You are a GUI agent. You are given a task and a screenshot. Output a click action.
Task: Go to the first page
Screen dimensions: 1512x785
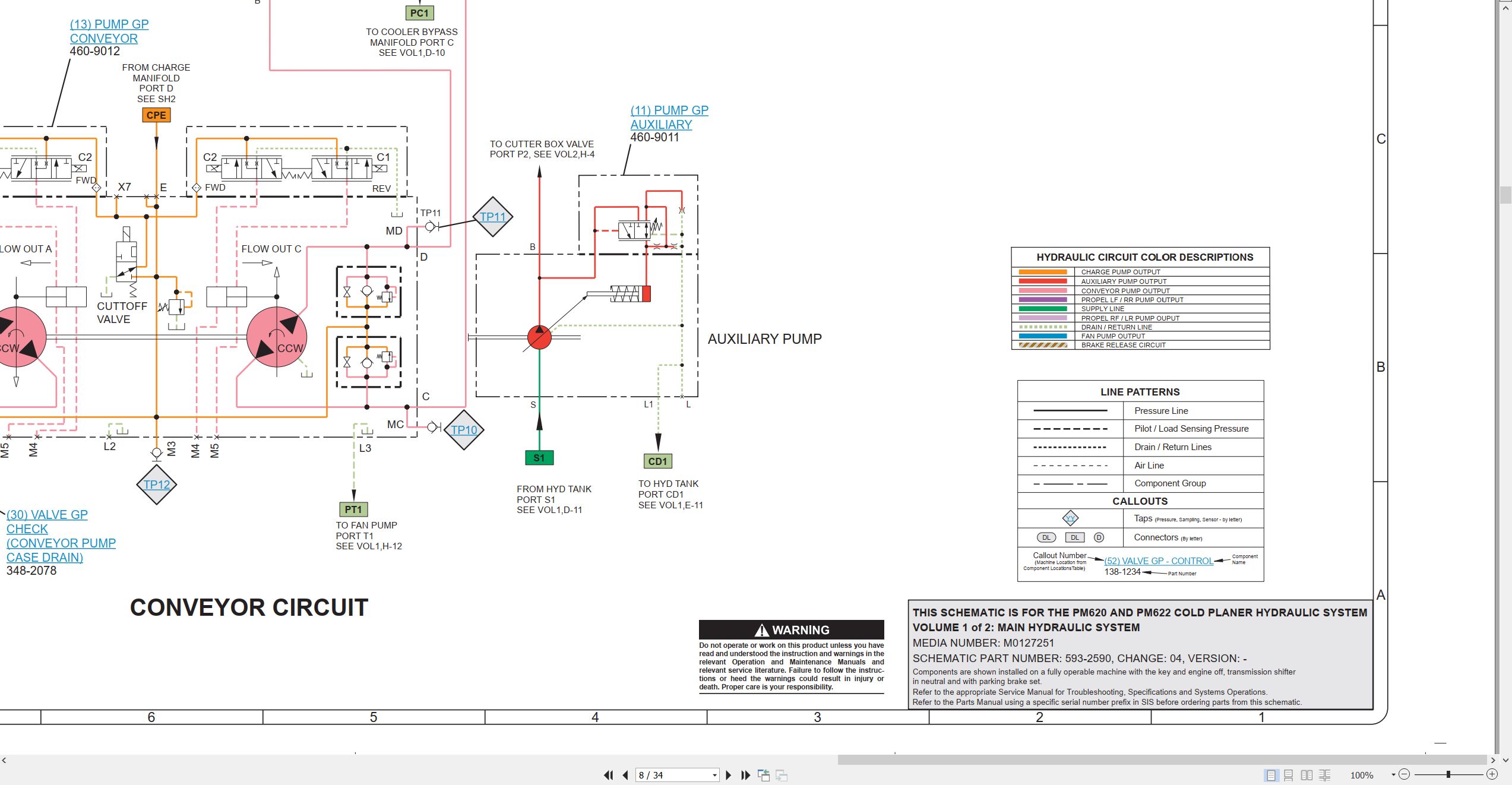(608, 775)
